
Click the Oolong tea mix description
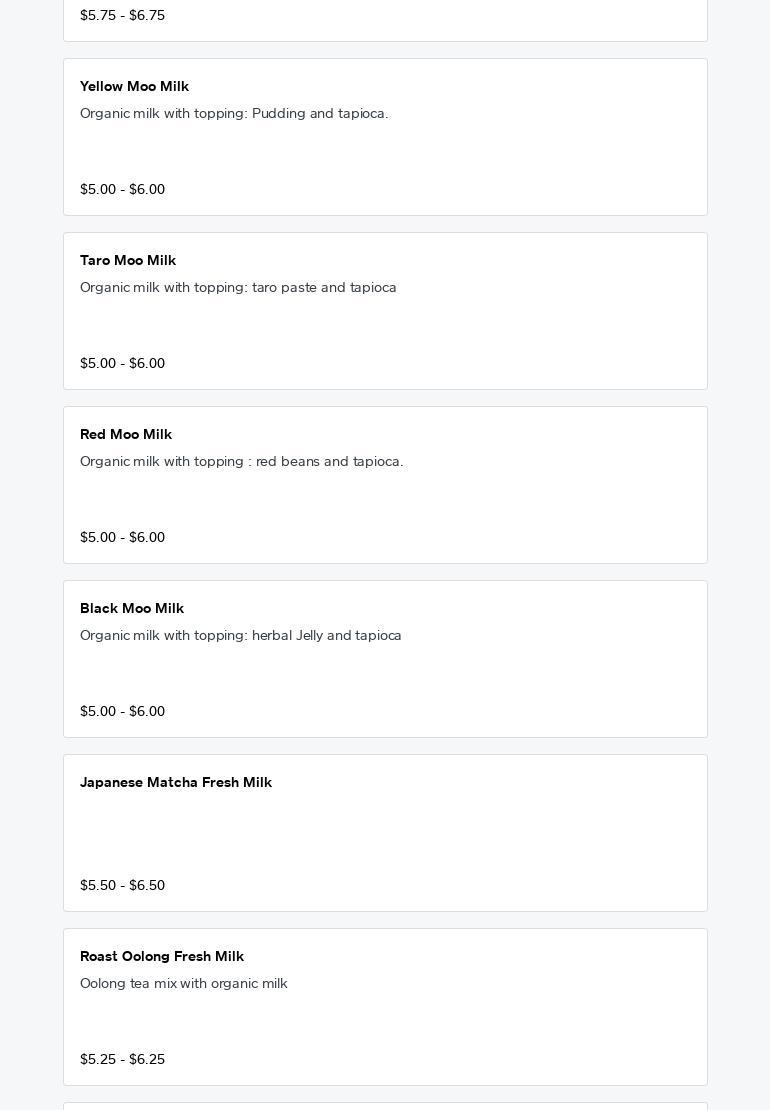184,984
